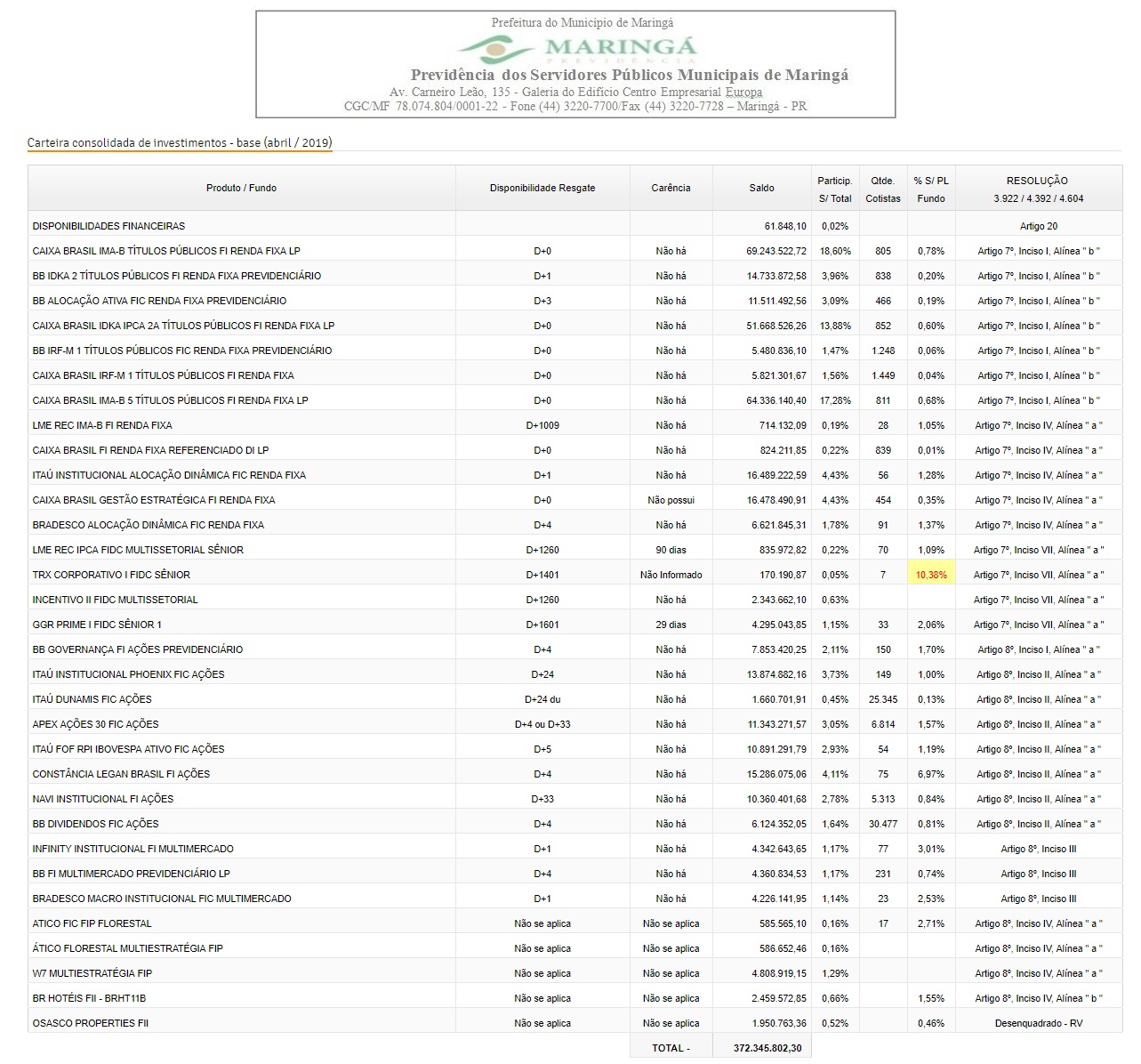Click the Maringá Previdência logo
1141x1064 pixels.
[x=576, y=48]
